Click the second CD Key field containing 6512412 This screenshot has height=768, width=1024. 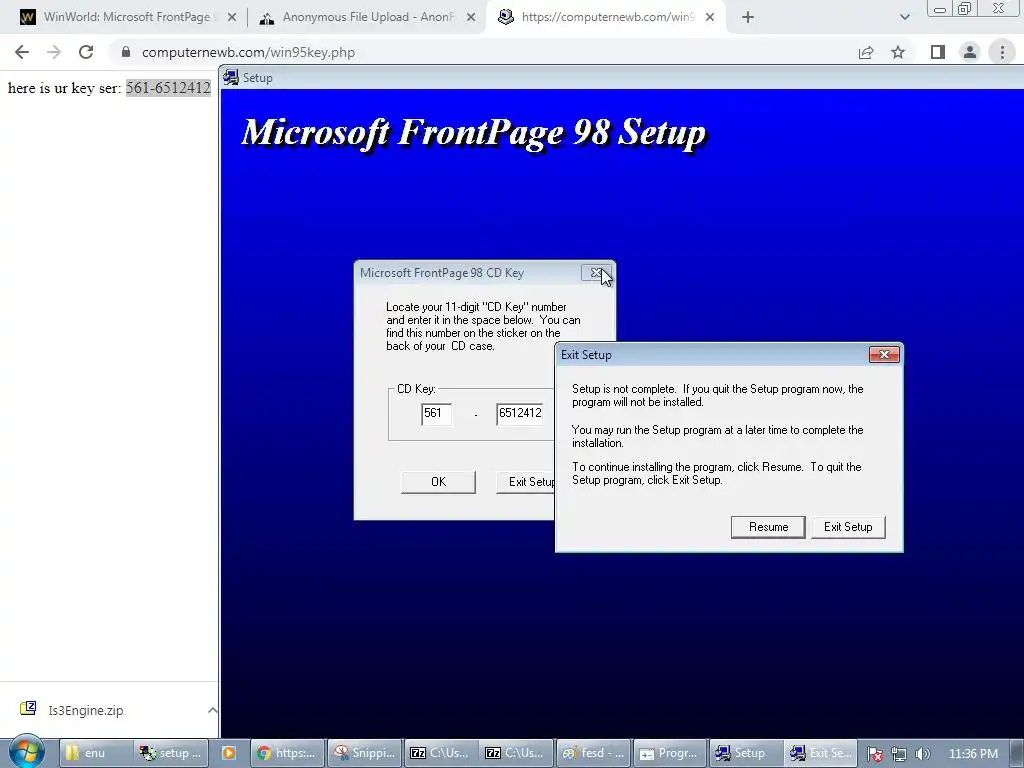[520, 413]
